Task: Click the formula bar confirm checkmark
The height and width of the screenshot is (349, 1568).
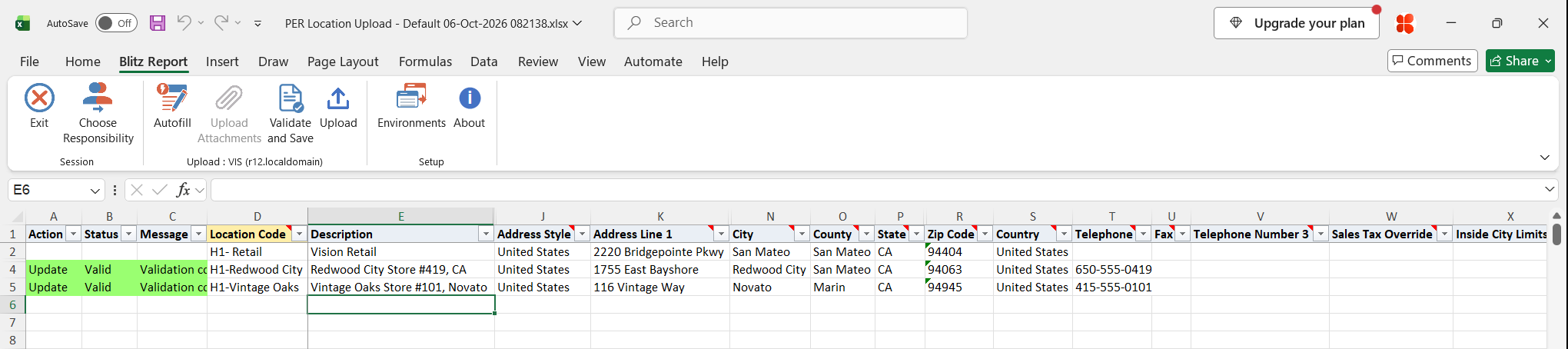Action: point(160,190)
